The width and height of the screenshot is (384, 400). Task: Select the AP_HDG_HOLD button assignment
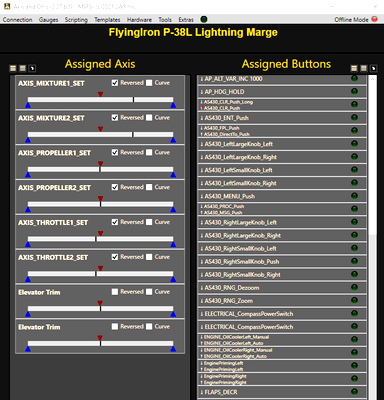(282, 92)
